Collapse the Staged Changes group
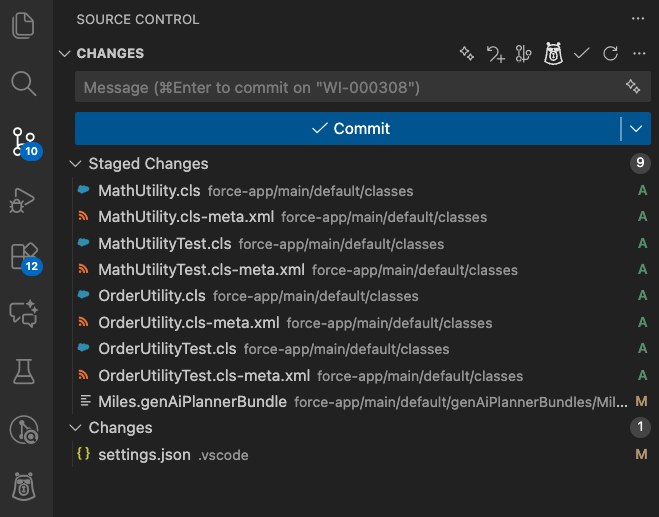The height and width of the screenshot is (517, 659). click(x=75, y=164)
